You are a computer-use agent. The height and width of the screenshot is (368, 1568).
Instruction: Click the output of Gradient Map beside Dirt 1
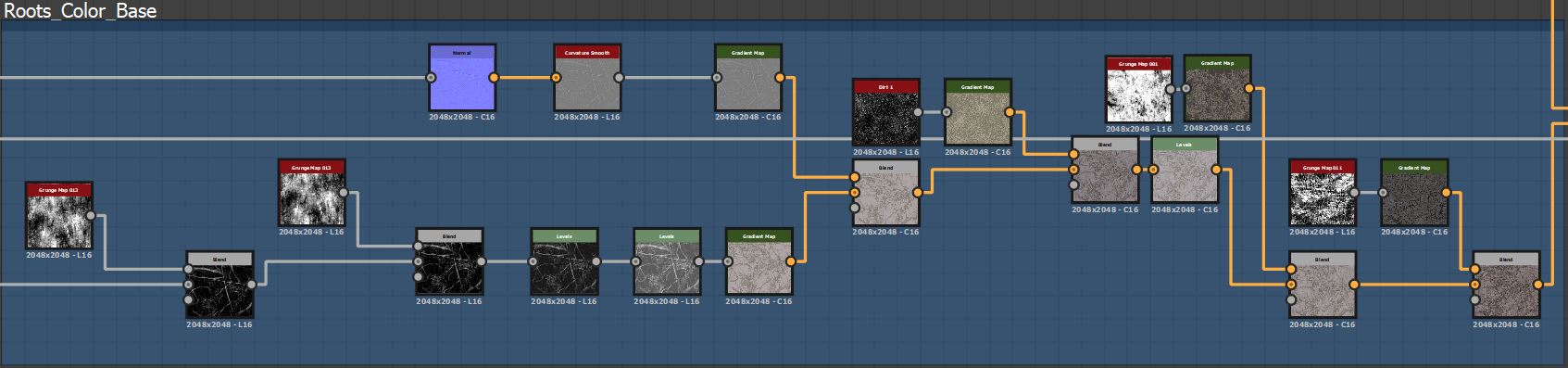pos(1010,112)
